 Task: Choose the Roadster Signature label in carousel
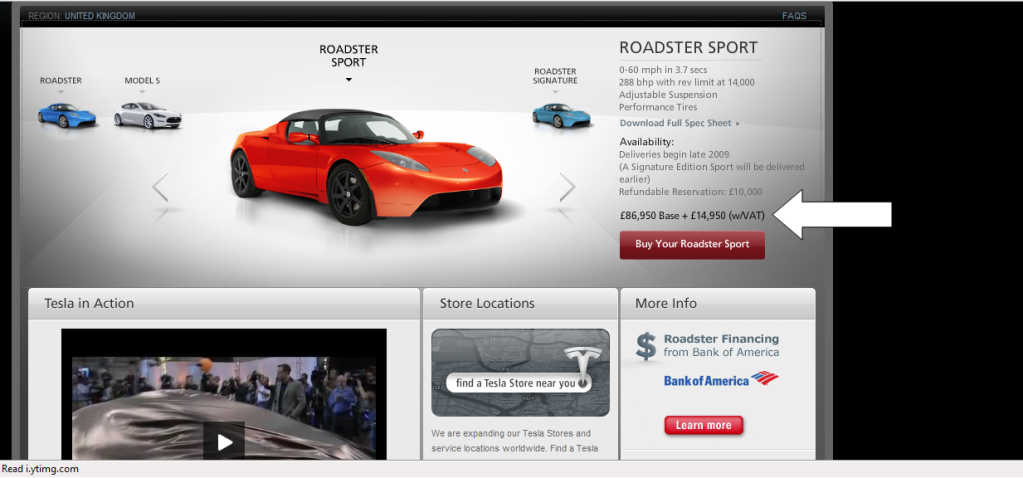coord(555,76)
